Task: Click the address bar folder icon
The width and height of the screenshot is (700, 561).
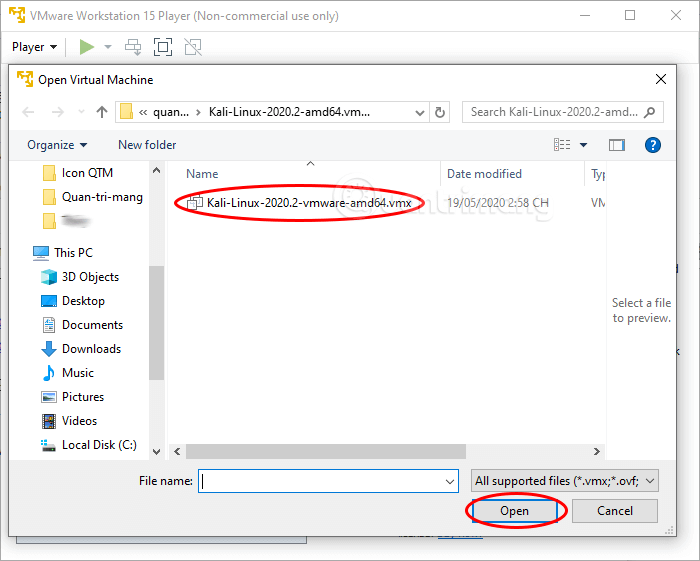Action: tap(126, 112)
